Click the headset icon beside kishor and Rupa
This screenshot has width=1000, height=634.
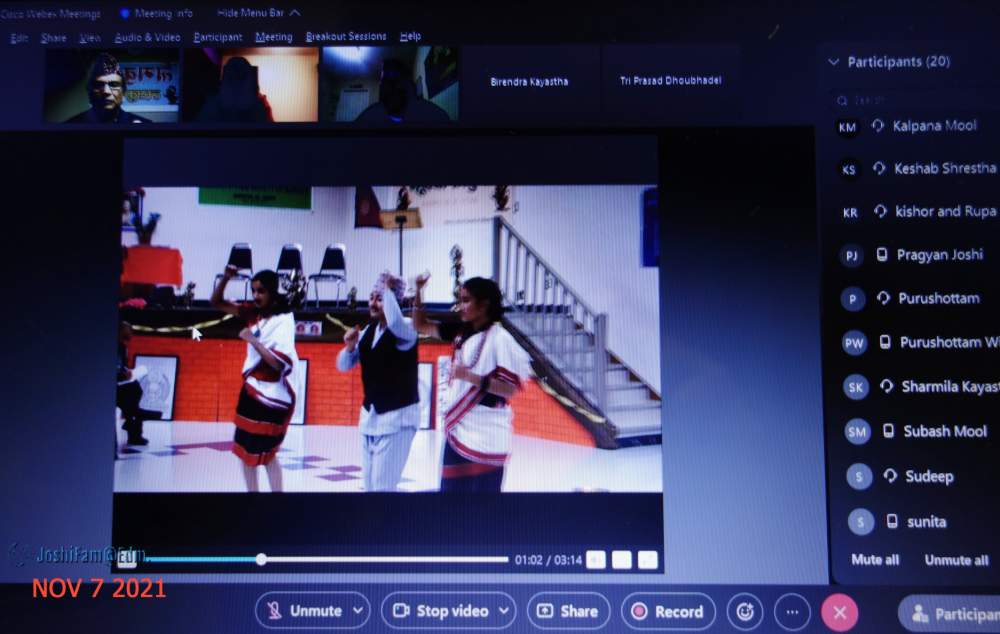(881, 211)
